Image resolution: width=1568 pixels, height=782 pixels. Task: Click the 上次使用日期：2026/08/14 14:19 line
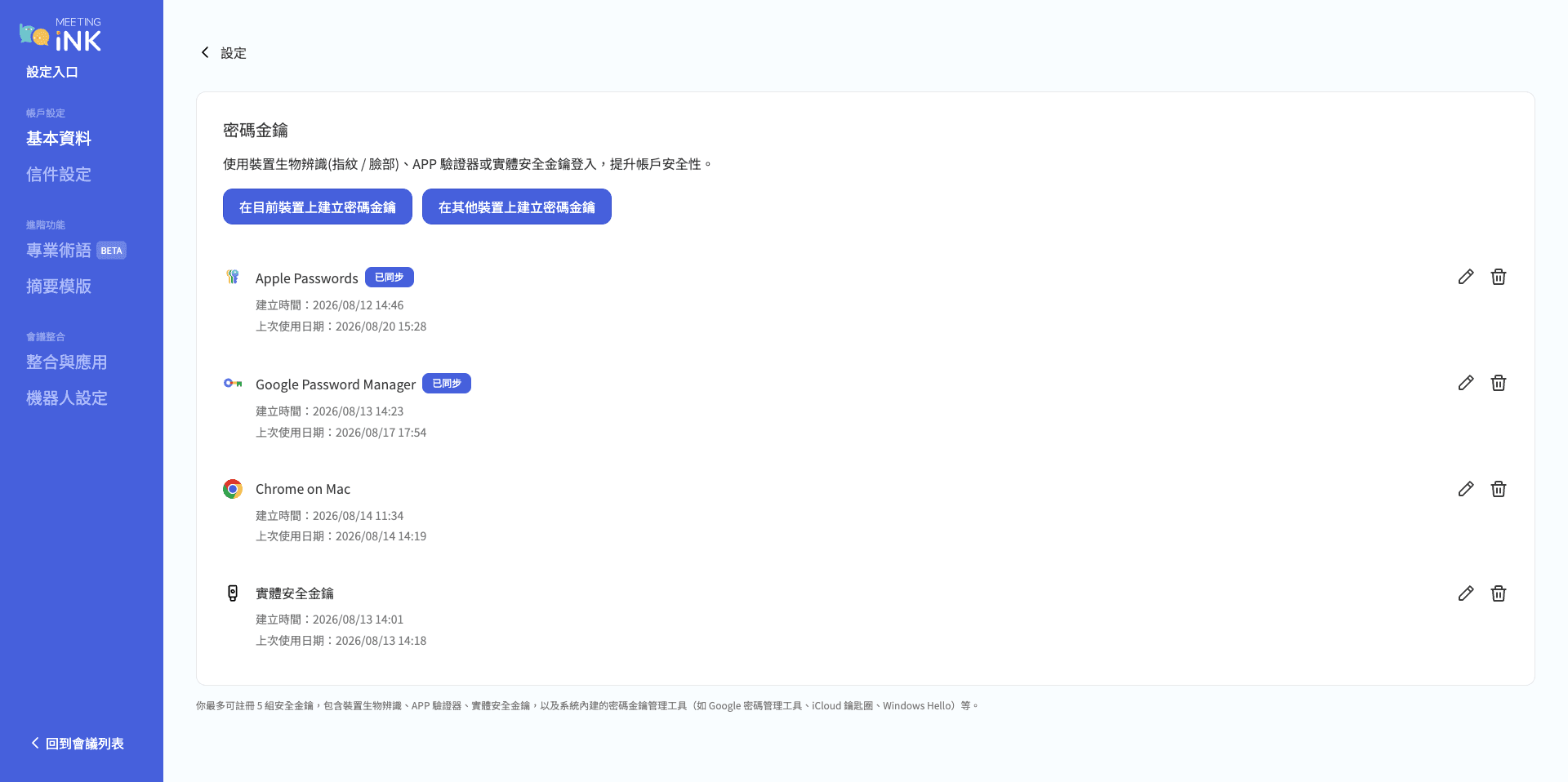(341, 536)
